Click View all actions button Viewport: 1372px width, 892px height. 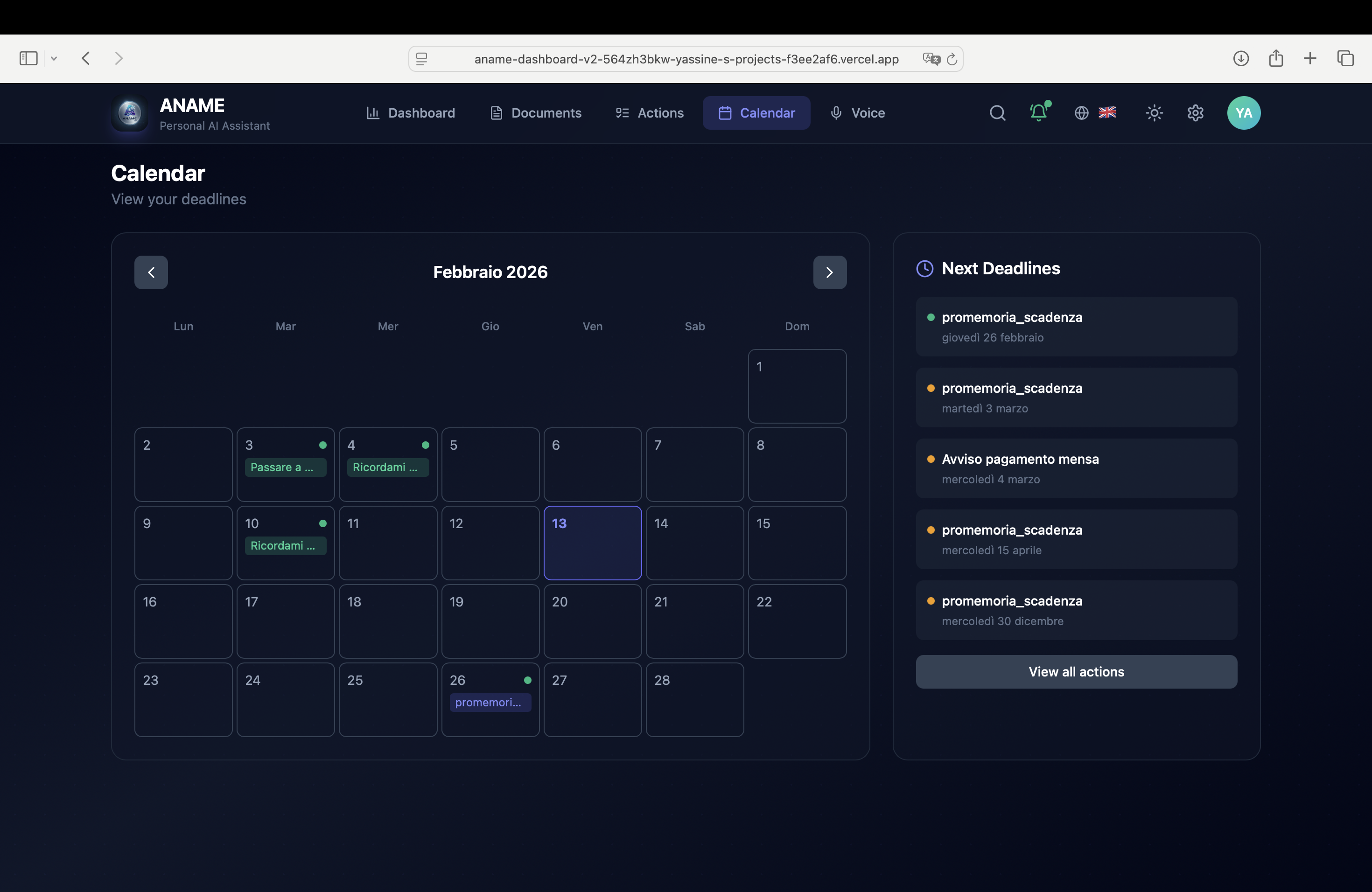(1076, 671)
